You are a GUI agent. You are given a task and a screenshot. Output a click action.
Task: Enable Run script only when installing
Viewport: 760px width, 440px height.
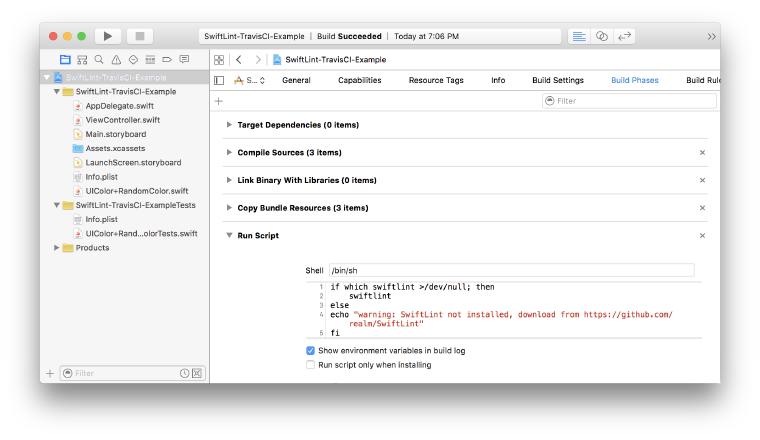(x=310, y=365)
